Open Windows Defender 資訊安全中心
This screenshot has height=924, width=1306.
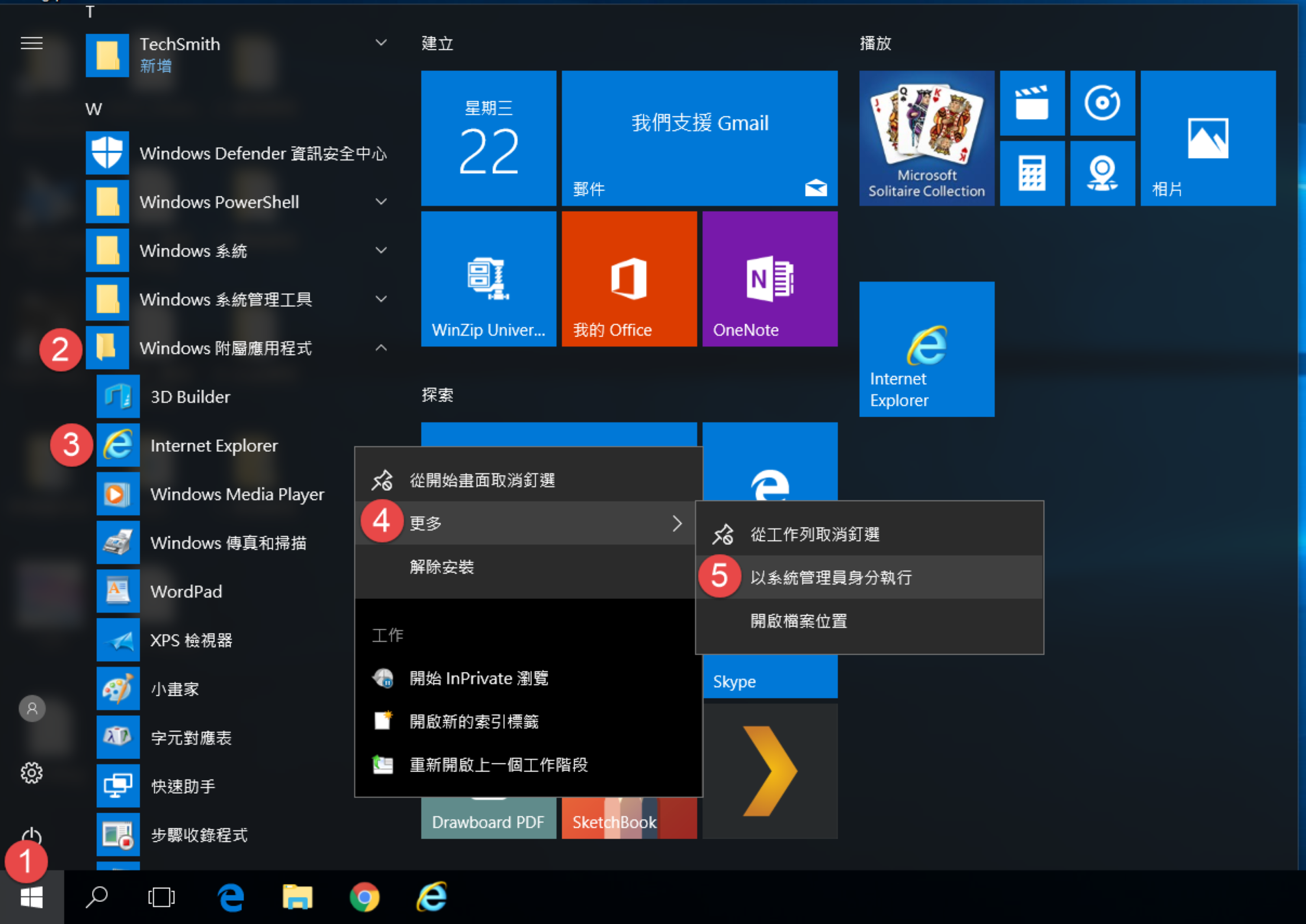click(x=239, y=153)
